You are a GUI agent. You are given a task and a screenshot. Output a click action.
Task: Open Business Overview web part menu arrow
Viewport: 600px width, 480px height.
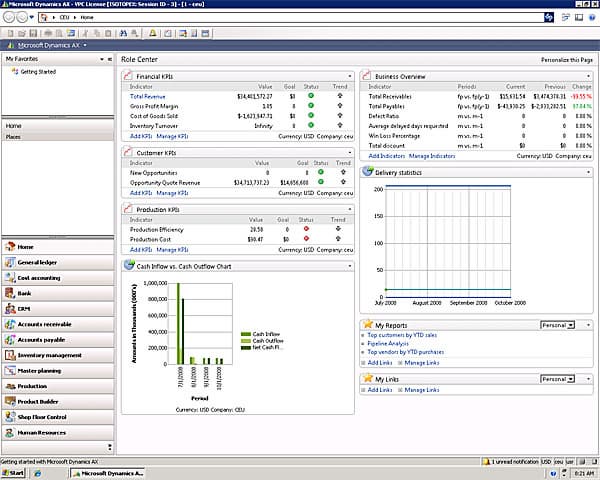pyautogui.click(x=589, y=76)
